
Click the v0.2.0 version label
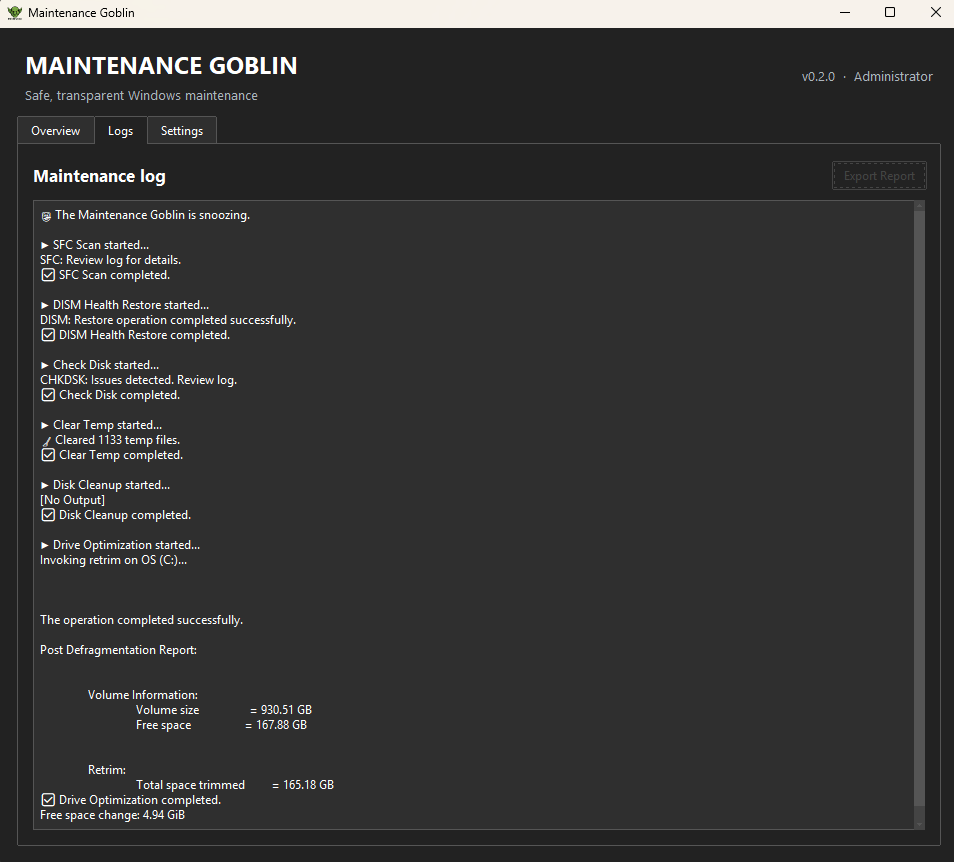pyautogui.click(x=818, y=77)
